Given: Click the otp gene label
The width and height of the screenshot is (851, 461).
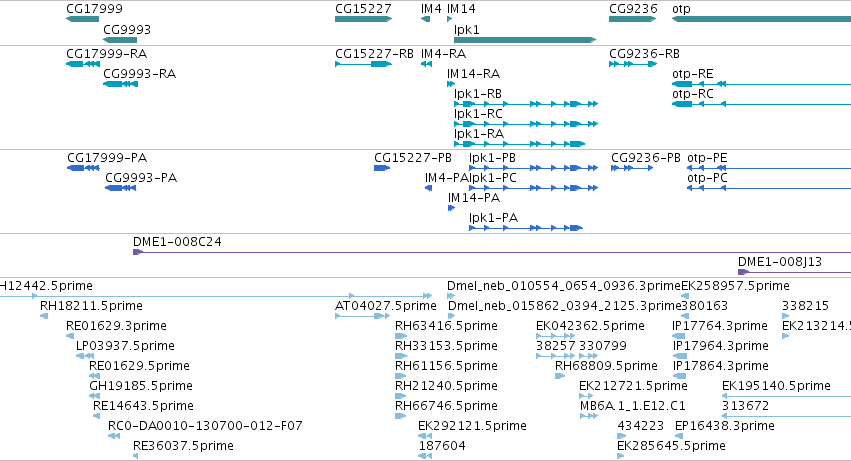Looking at the screenshot, I should (x=681, y=9).
